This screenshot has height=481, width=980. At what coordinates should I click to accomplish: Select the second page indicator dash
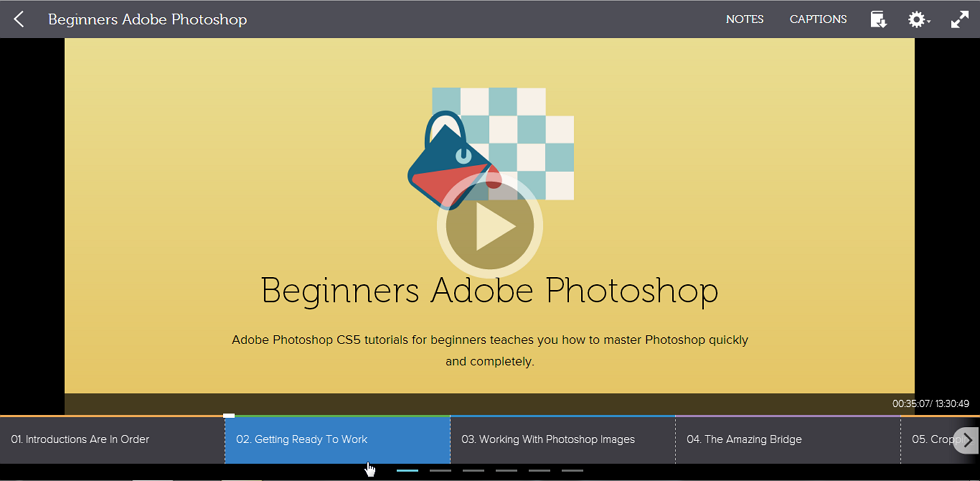441,470
